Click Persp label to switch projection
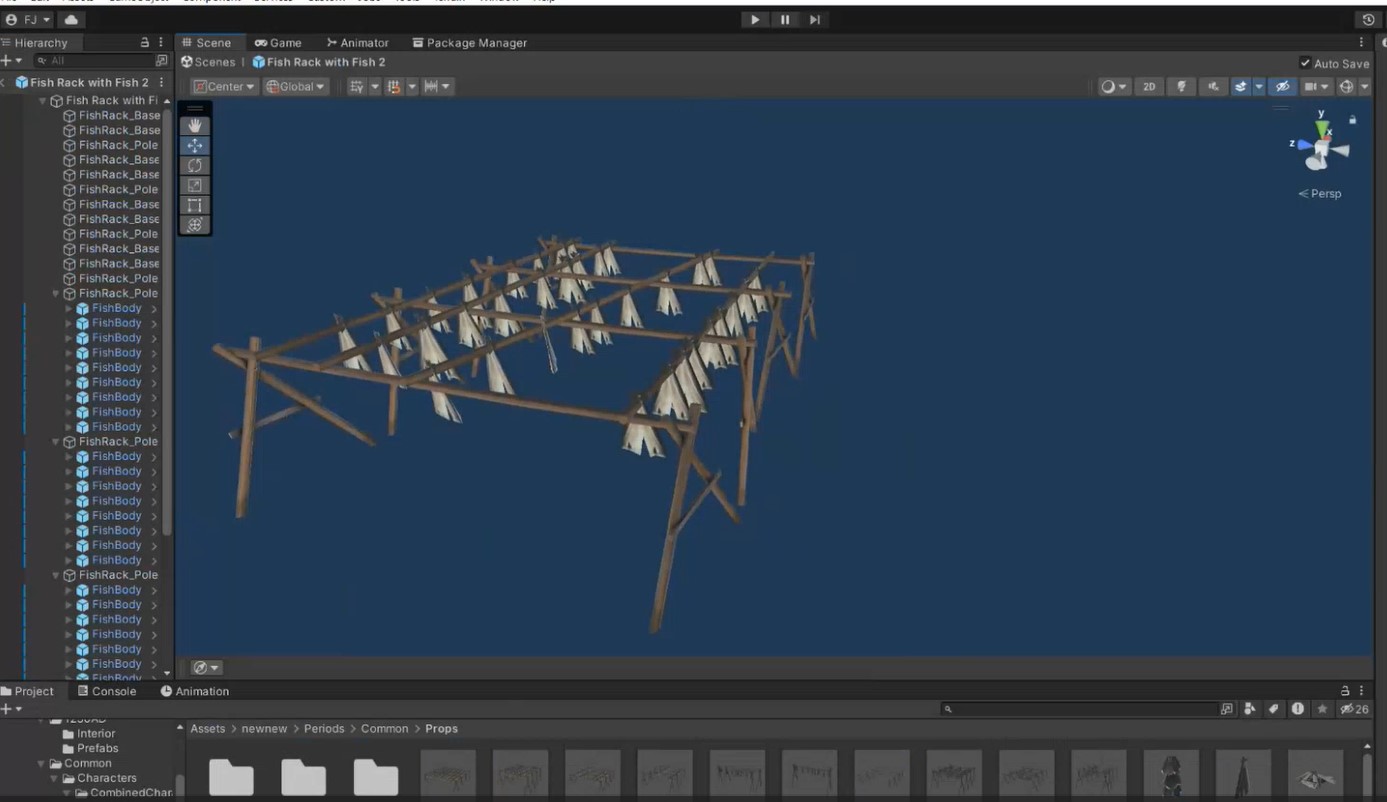 click(x=1325, y=193)
